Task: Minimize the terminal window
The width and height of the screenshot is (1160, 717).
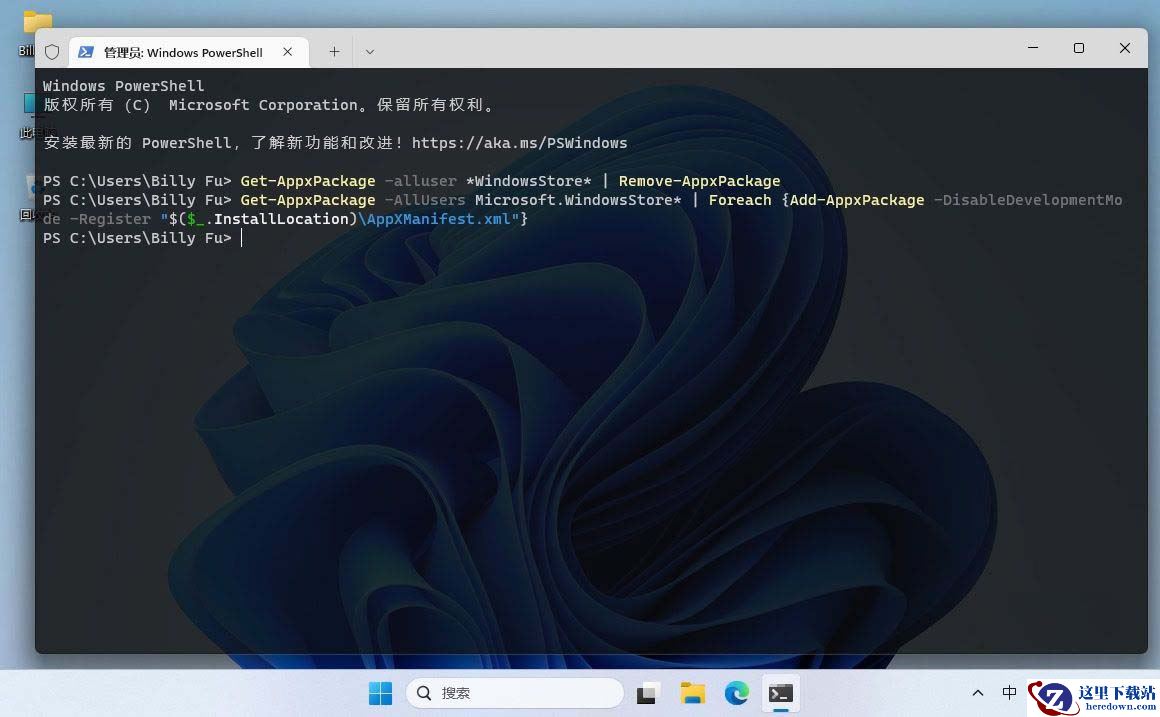Action: tap(1033, 48)
